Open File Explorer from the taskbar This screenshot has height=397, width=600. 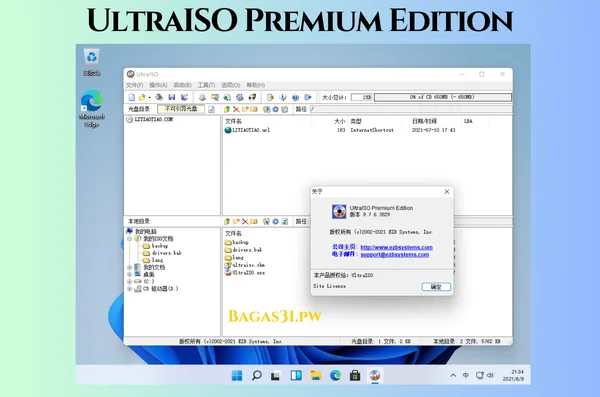tap(315, 376)
